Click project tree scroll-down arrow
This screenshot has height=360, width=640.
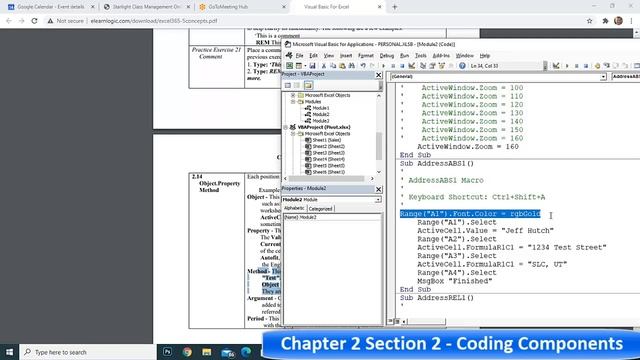pos(379,172)
